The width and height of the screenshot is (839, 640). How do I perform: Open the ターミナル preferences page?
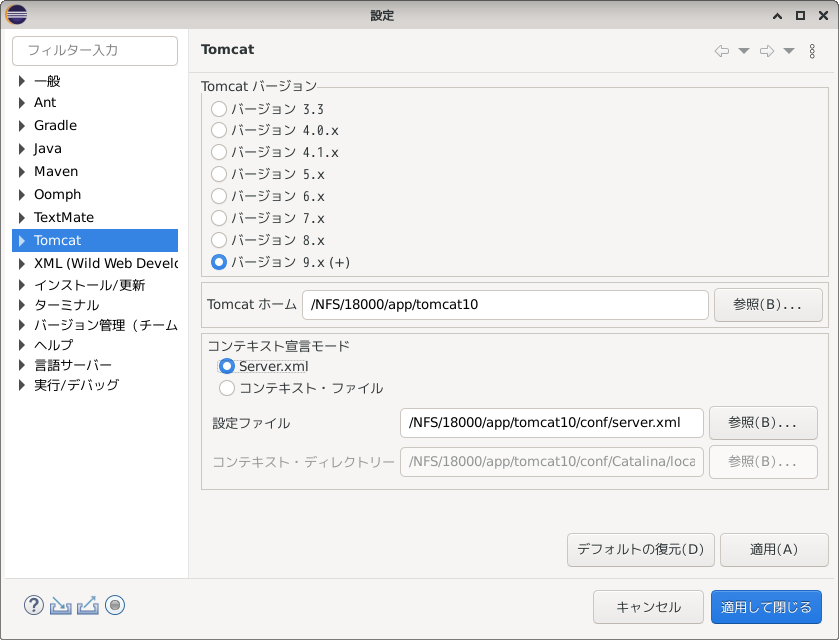click(67, 305)
